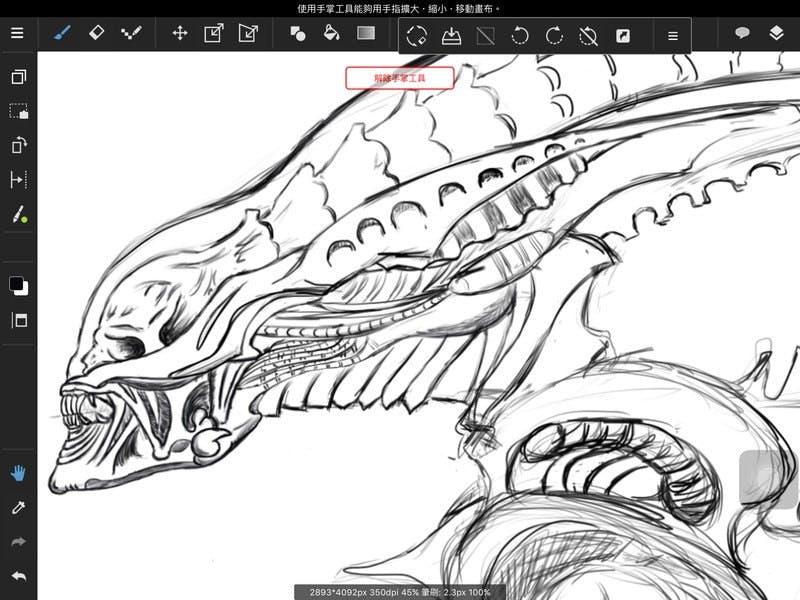Select the Brush tool
Viewport: 800px width, 600px height.
point(62,34)
